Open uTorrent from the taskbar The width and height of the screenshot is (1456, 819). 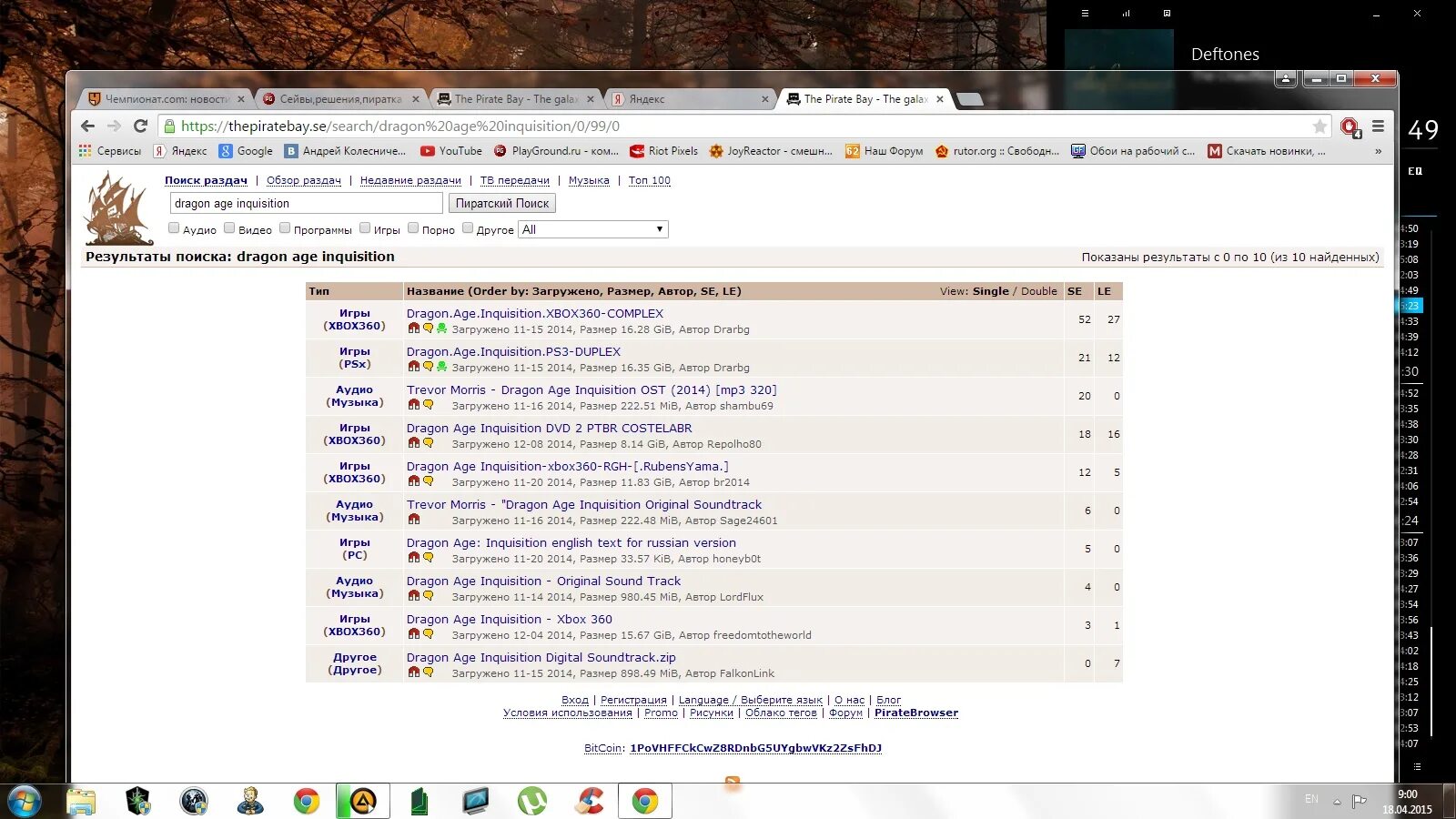tap(532, 801)
